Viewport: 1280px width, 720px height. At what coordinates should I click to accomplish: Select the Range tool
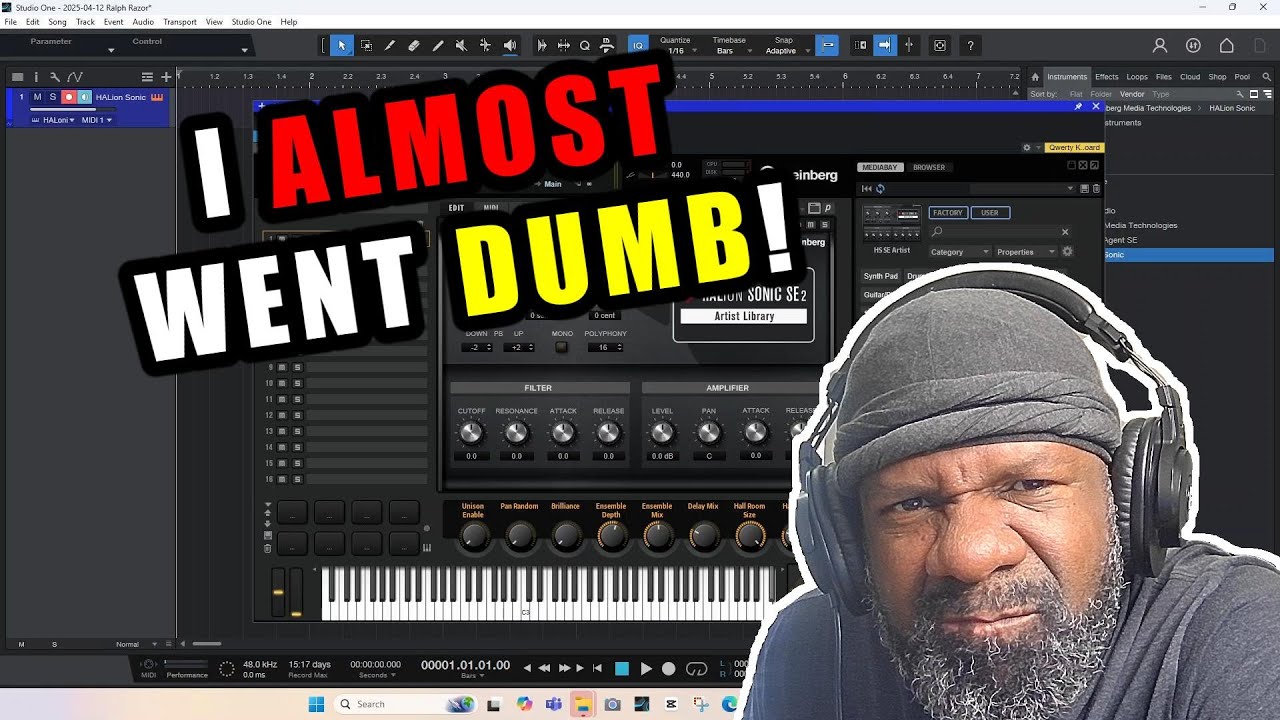coord(366,45)
